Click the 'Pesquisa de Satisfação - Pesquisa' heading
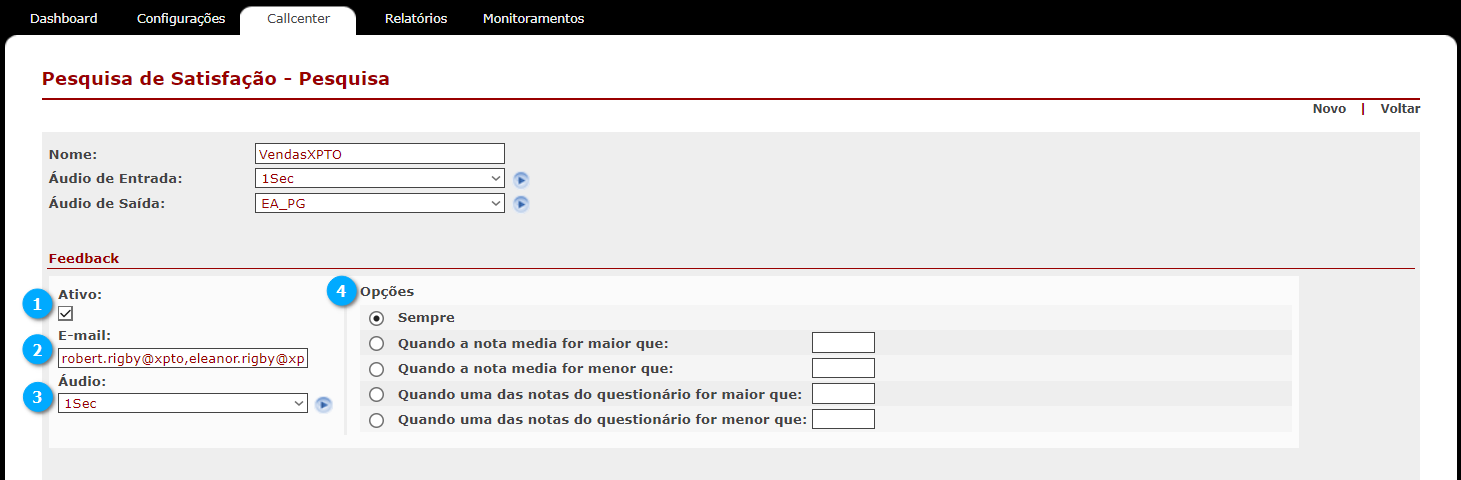This screenshot has width=1461, height=480. point(216,79)
